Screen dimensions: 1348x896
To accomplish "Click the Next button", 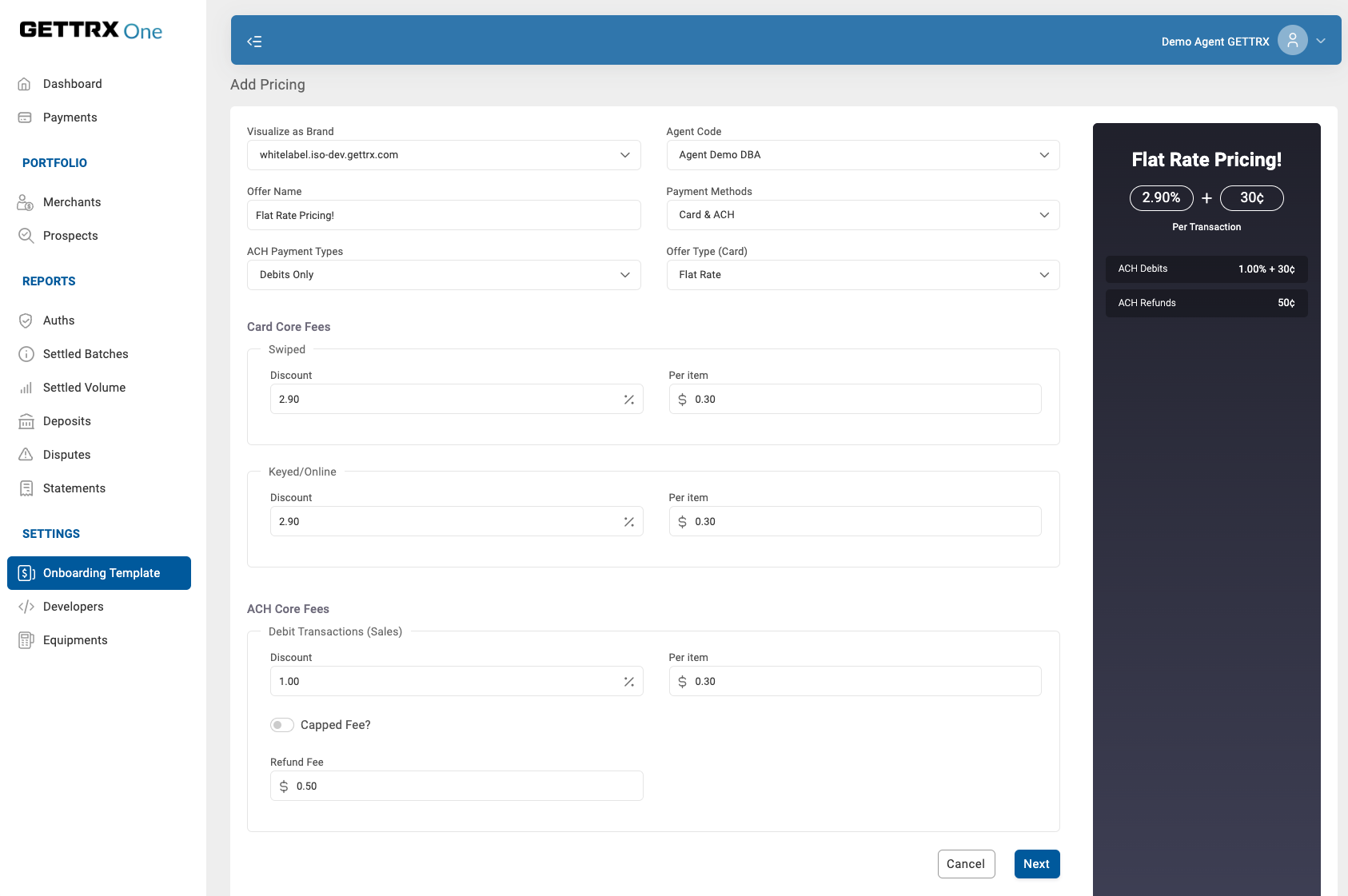I will point(1037,864).
